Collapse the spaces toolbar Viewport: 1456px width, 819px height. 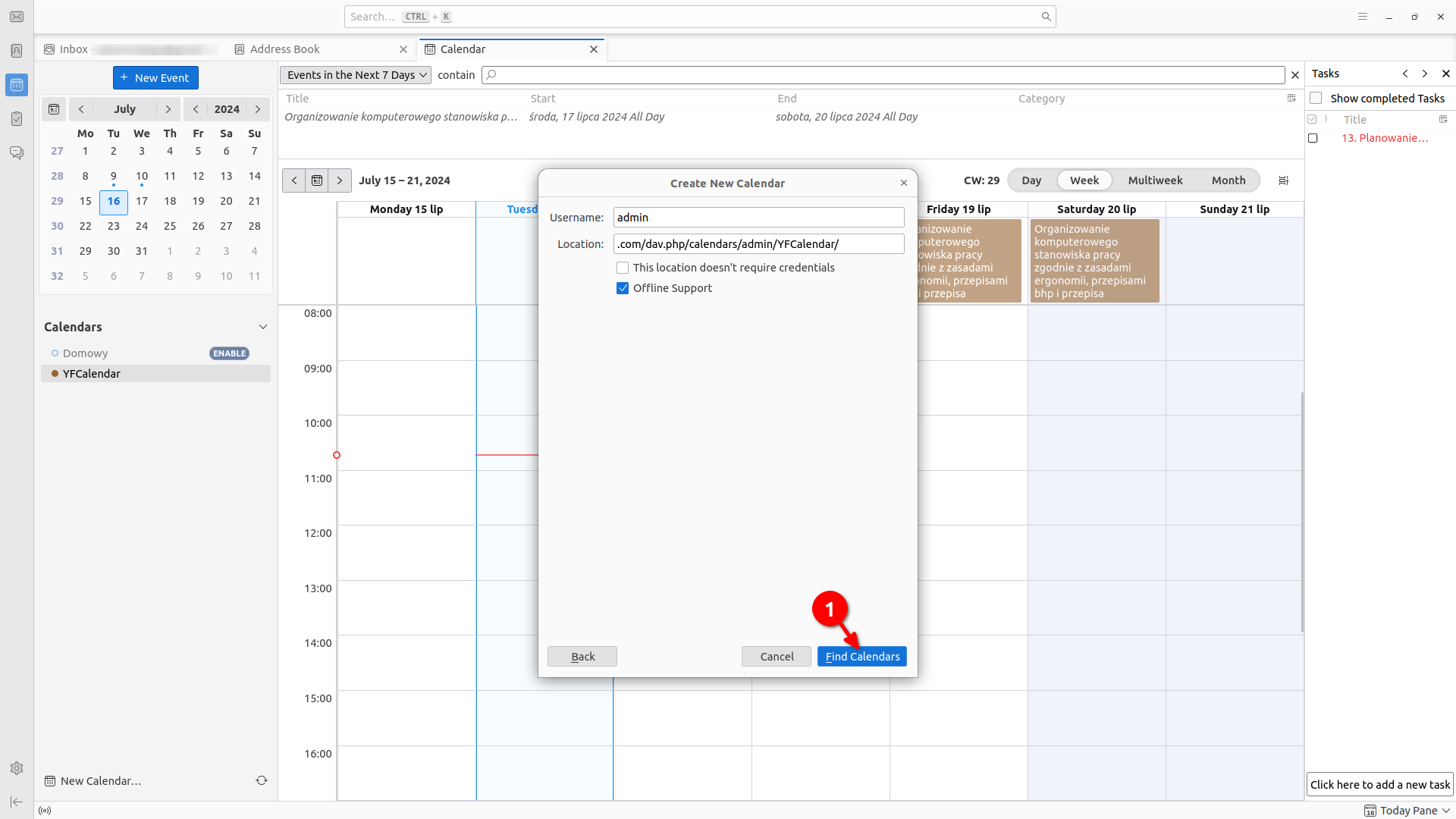[x=17, y=802]
